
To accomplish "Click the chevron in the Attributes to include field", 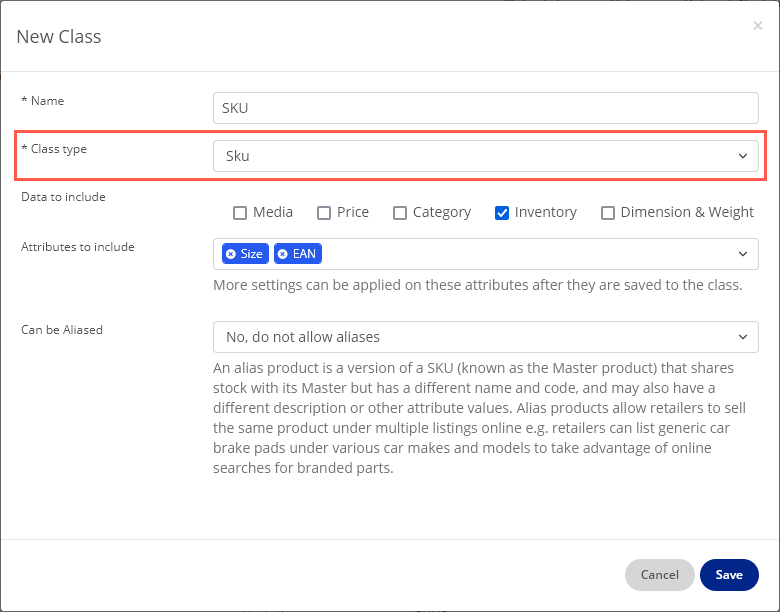I will click(742, 254).
